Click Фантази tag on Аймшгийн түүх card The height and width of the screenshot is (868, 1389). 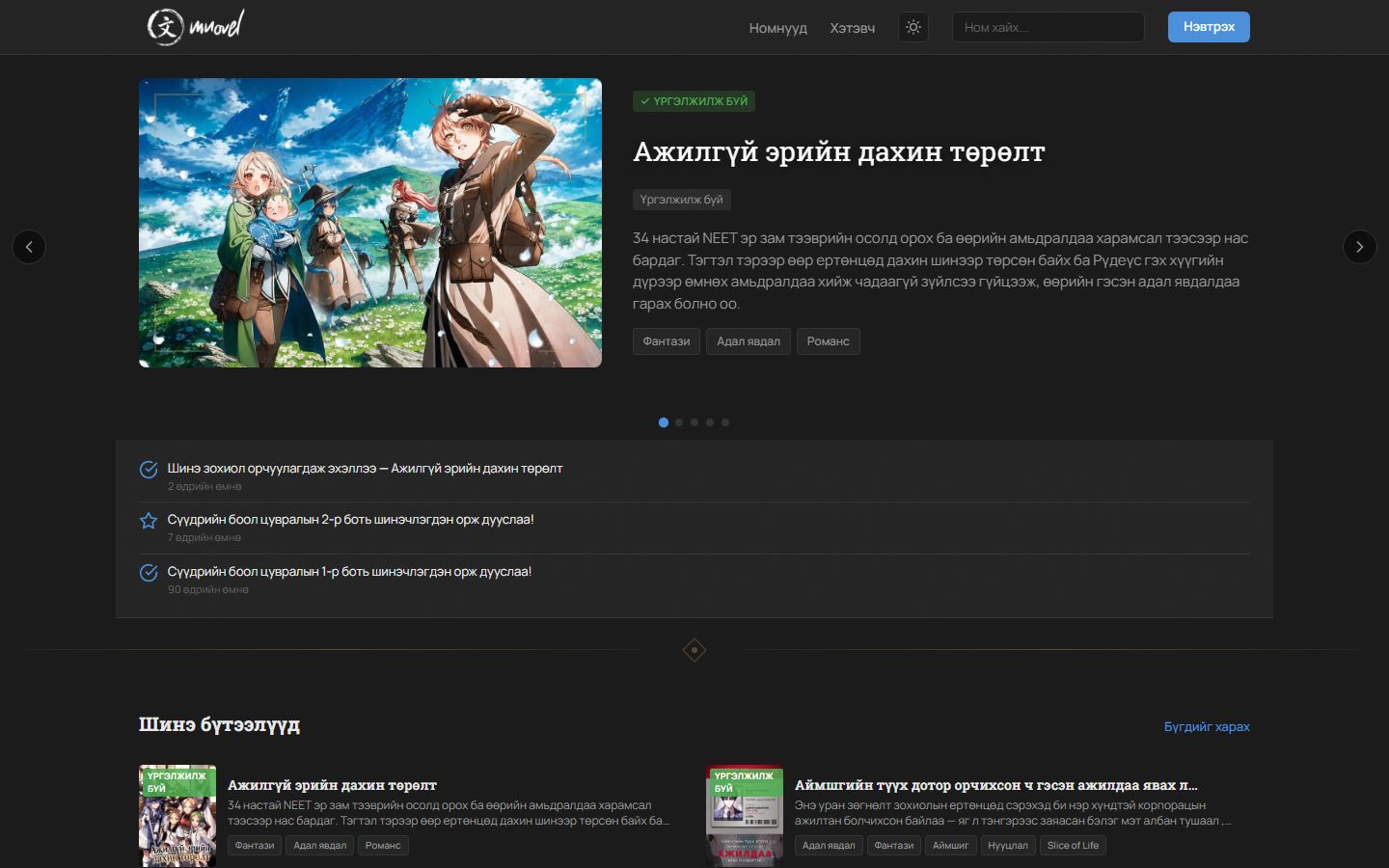click(894, 846)
